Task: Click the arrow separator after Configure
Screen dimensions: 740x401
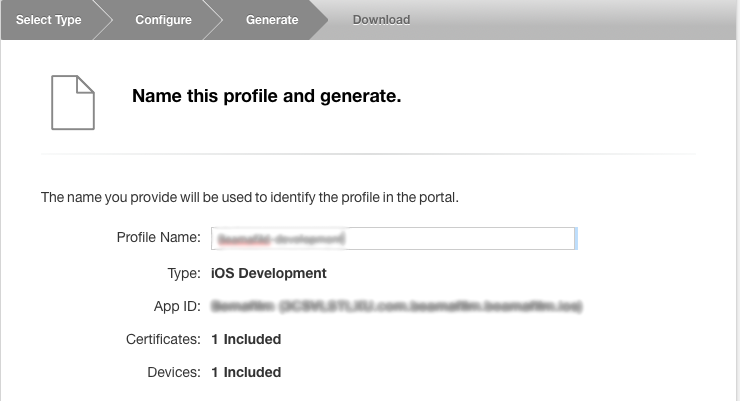Action: 212,20
